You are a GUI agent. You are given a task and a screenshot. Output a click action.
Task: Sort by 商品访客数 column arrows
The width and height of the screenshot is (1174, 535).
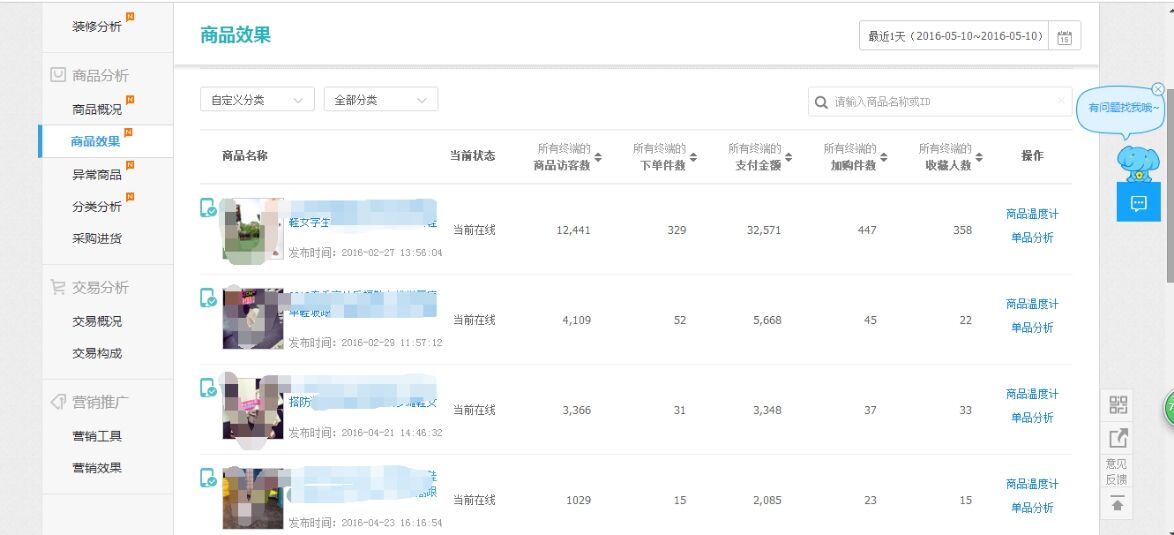[x=598, y=157]
